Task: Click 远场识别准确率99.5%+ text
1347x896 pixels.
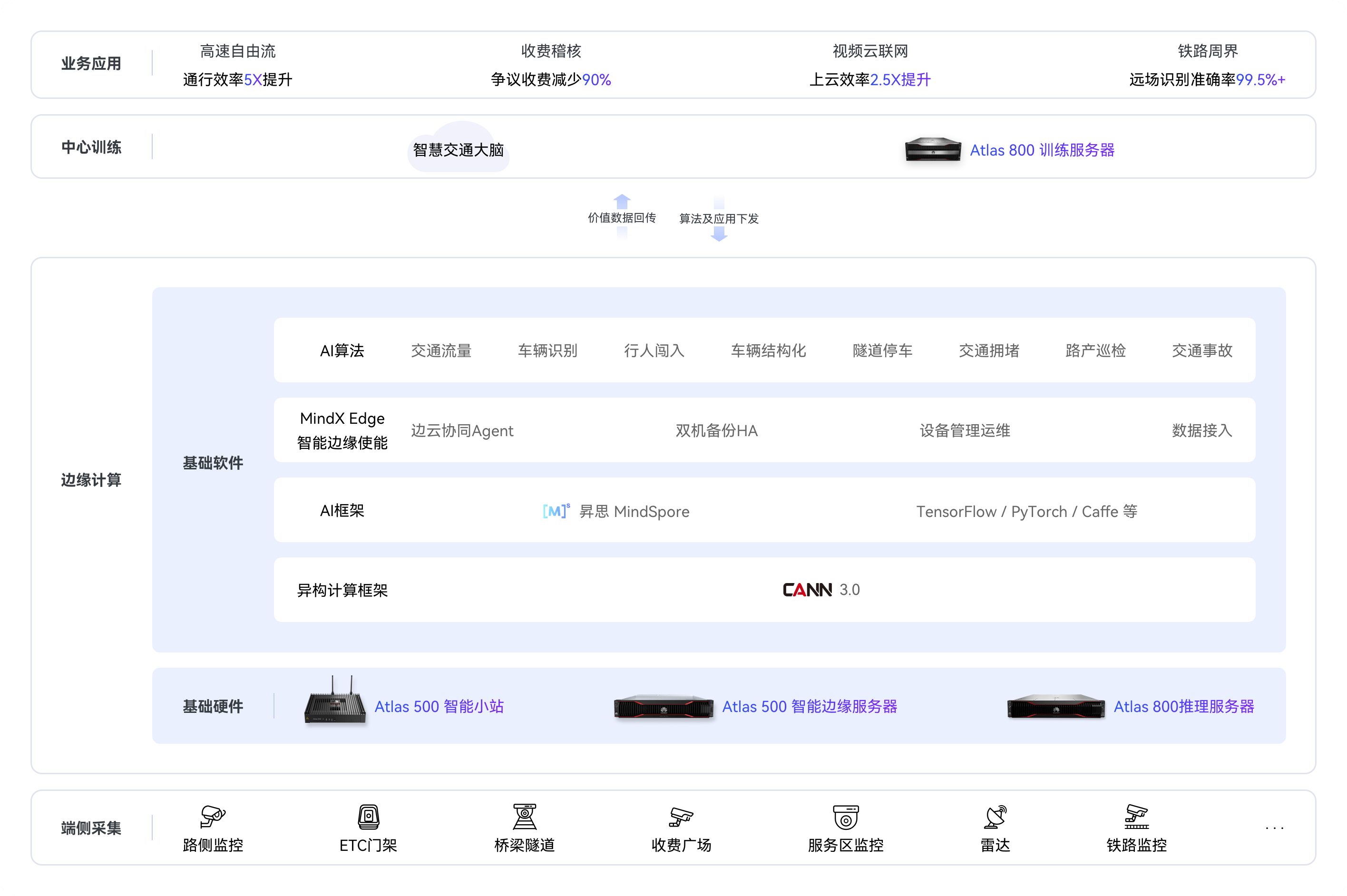Action: pos(1208,79)
